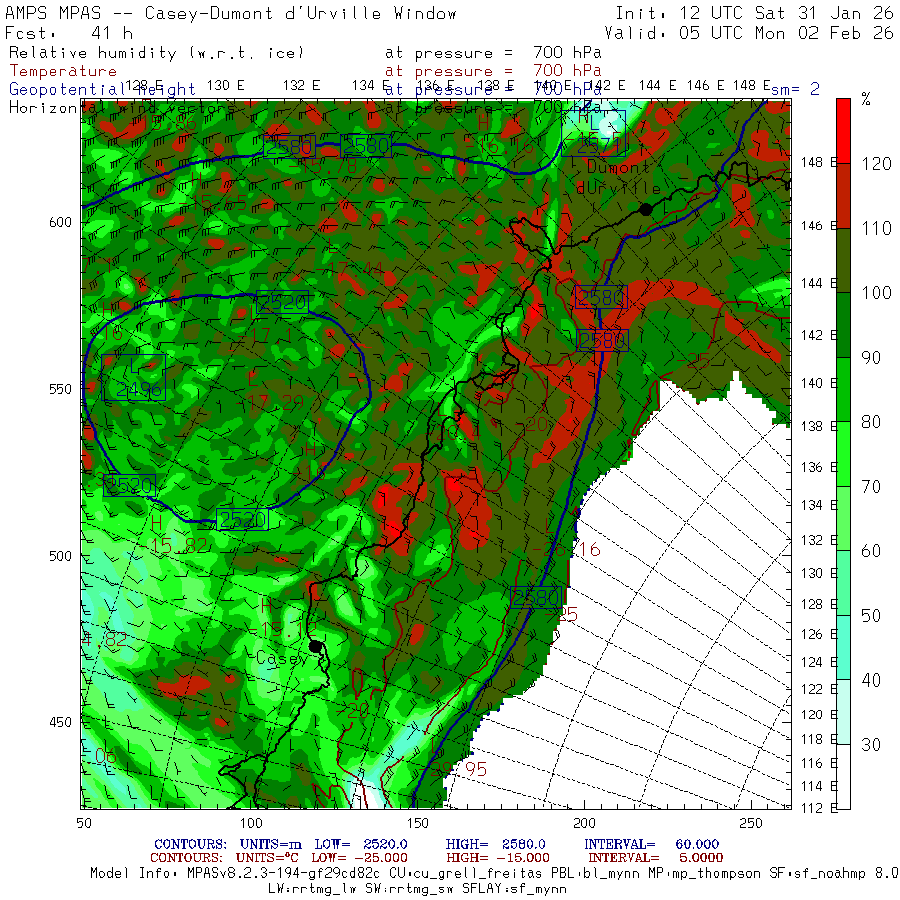
Task: Click the color bar value 80
Action: click(x=871, y=422)
